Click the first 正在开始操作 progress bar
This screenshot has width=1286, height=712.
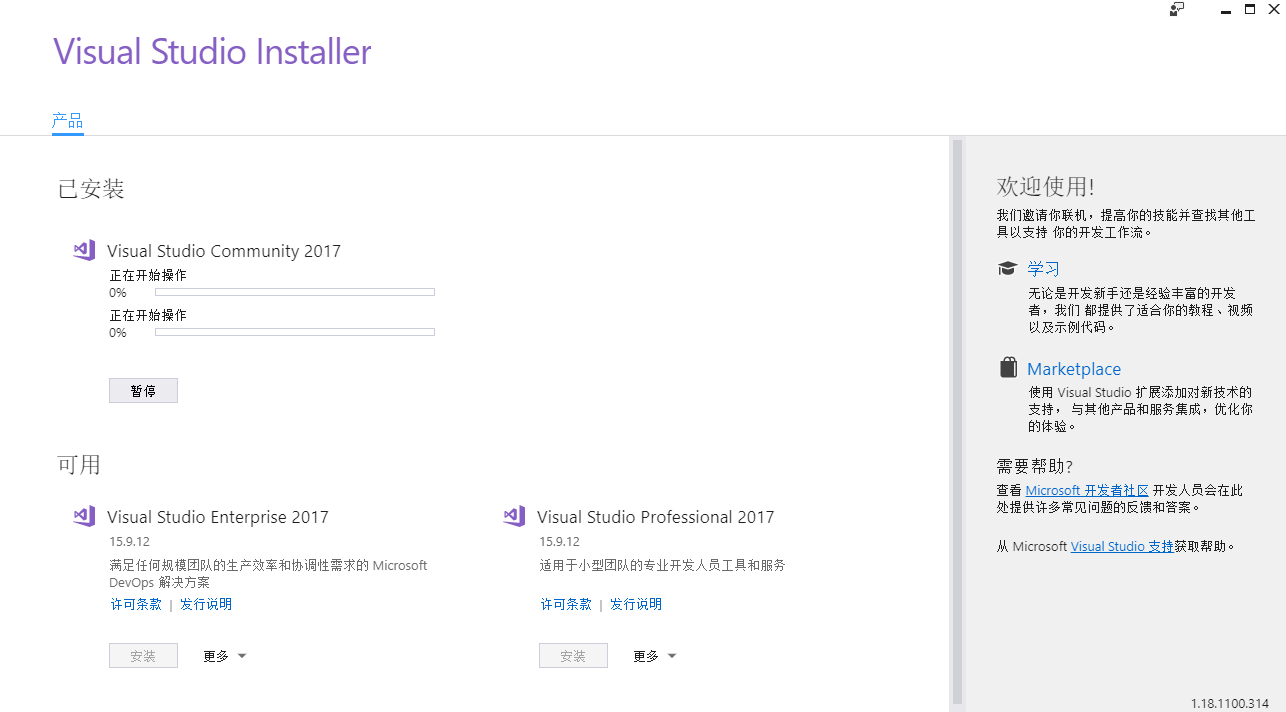(x=295, y=292)
